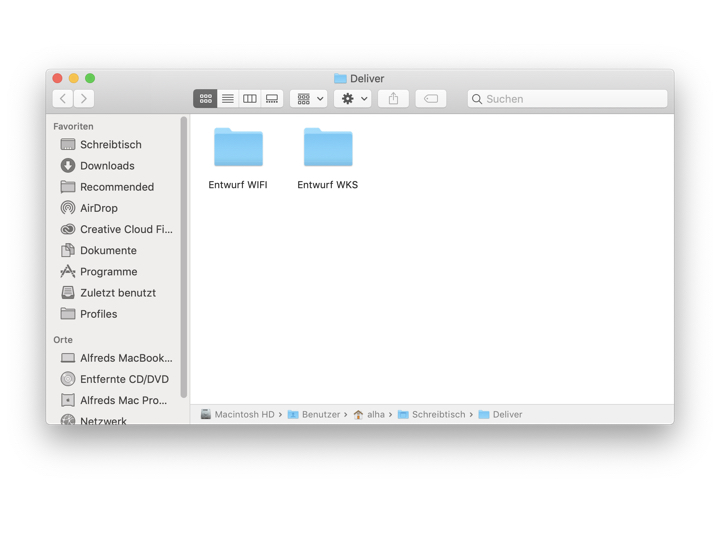Click the Orte section header

tap(63, 340)
